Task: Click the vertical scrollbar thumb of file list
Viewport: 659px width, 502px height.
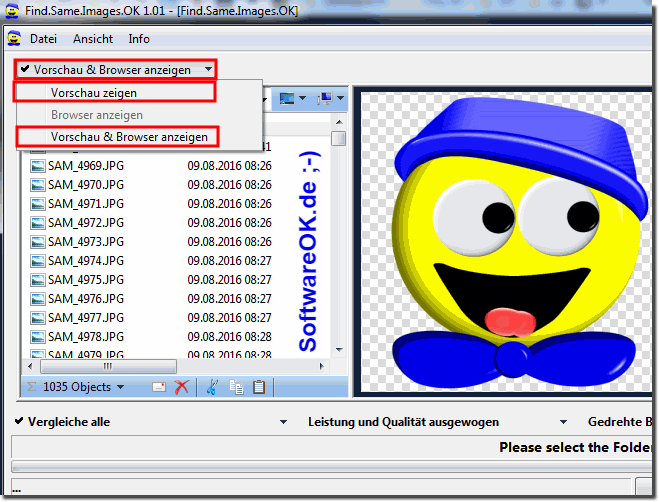Action: click(338, 138)
